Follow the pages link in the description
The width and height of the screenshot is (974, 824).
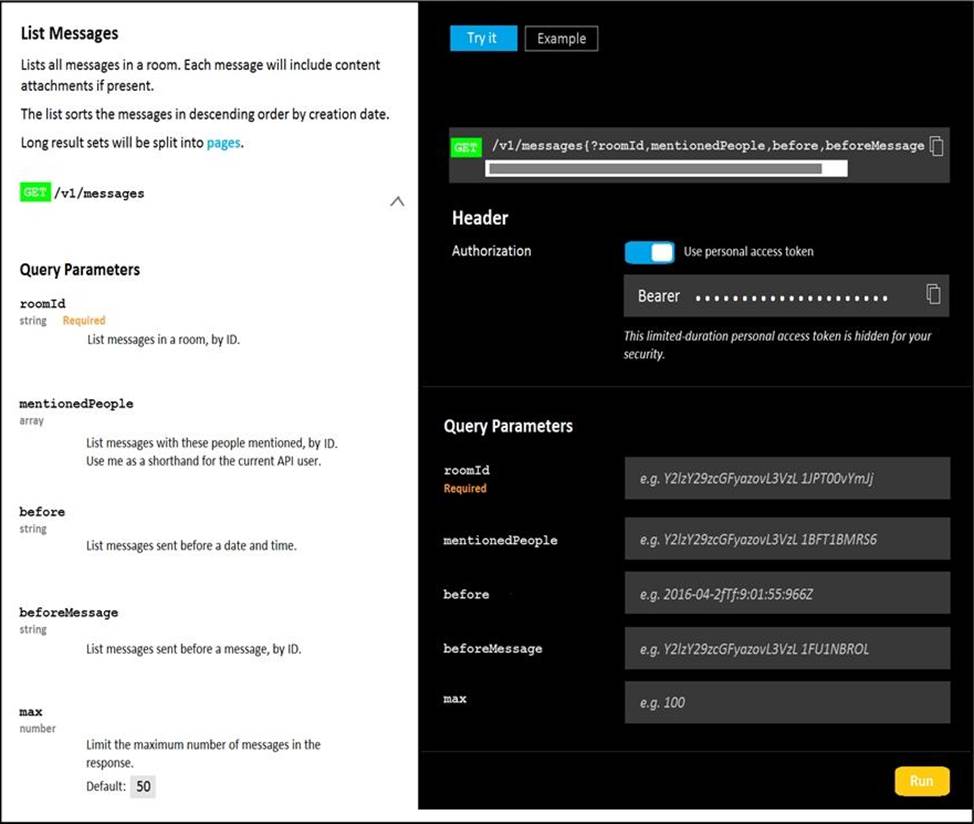click(x=223, y=143)
